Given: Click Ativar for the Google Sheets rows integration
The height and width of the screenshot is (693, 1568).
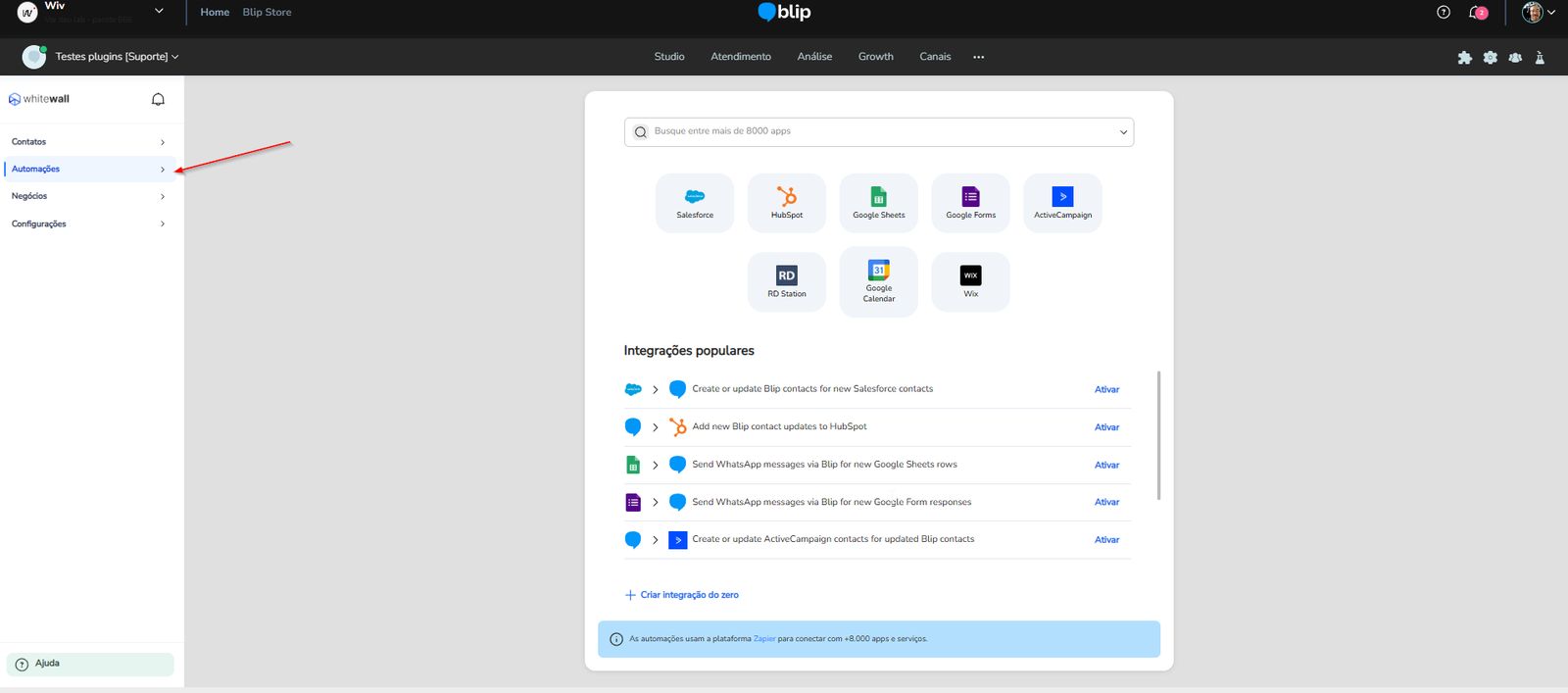Looking at the screenshot, I should point(1106,466).
